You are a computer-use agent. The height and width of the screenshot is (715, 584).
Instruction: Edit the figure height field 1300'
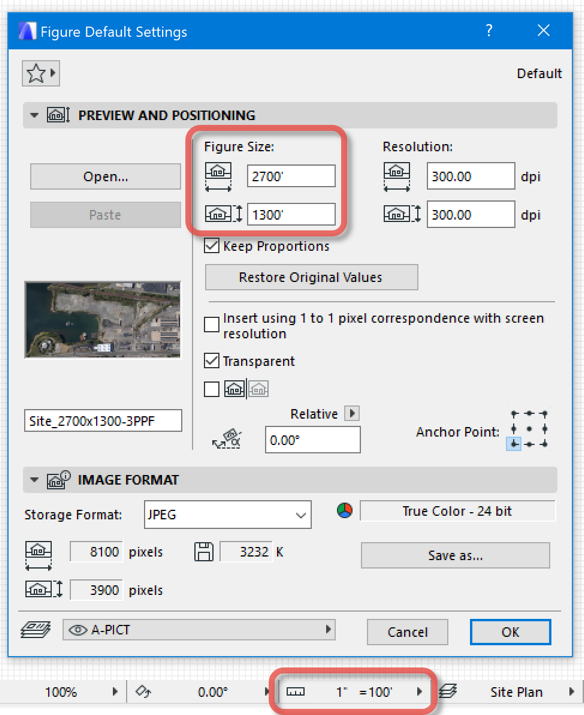point(291,214)
